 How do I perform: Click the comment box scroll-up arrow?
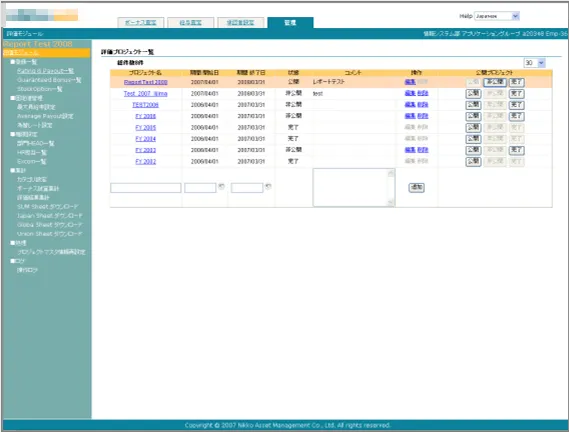coord(391,173)
